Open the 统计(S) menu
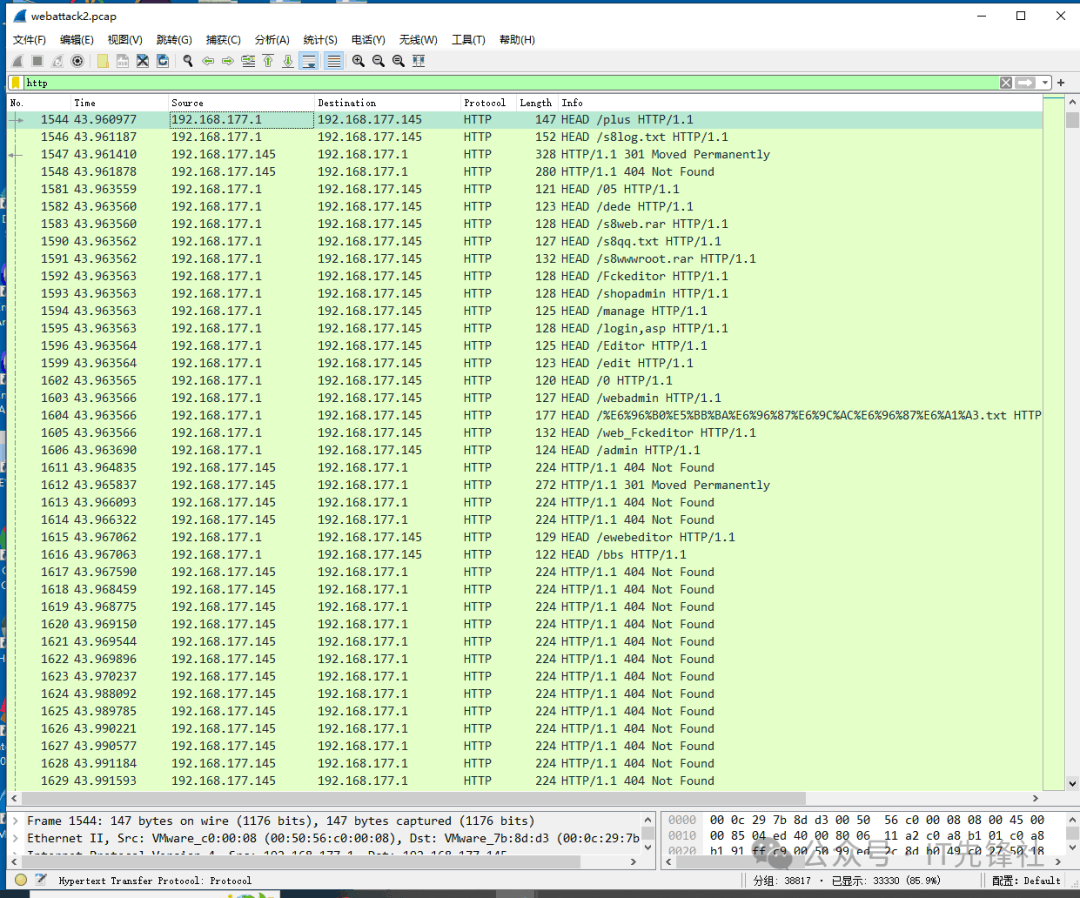The height and width of the screenshot is (898, 1080). click(320, 40)
